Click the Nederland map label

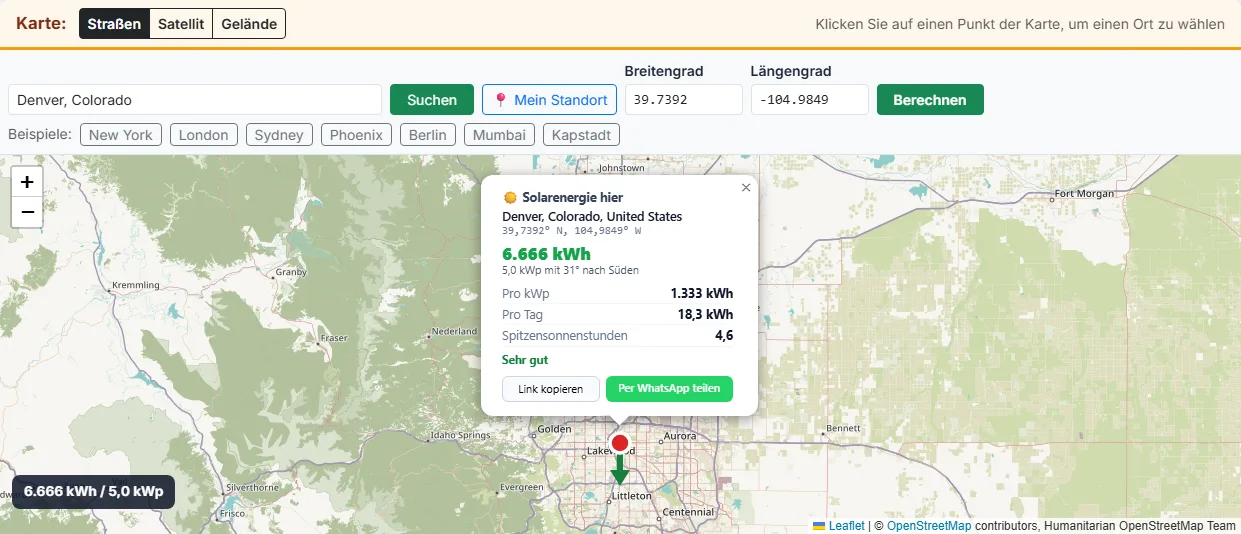click(454, 331)
